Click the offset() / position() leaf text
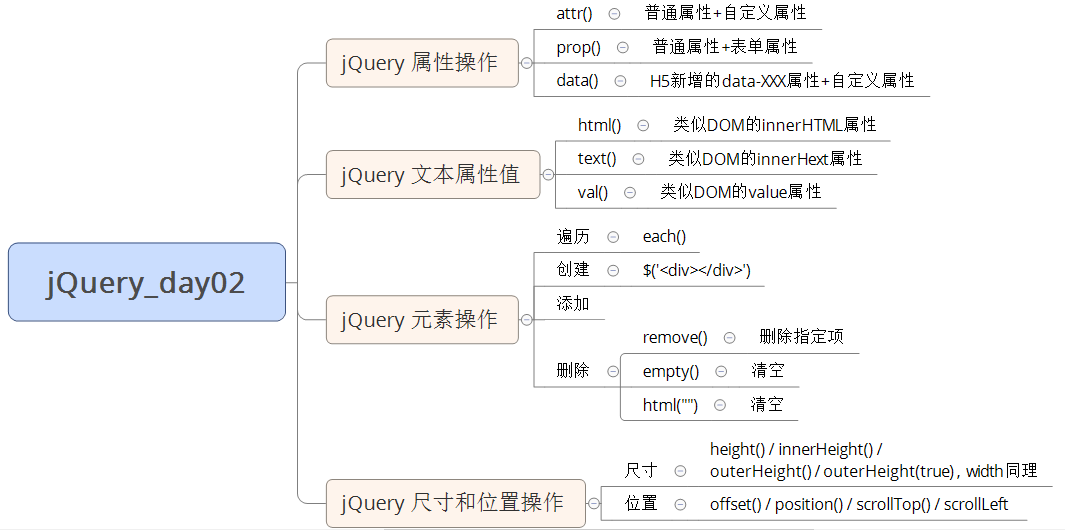This screenshot has height=530, width=1065. point(859,504)
